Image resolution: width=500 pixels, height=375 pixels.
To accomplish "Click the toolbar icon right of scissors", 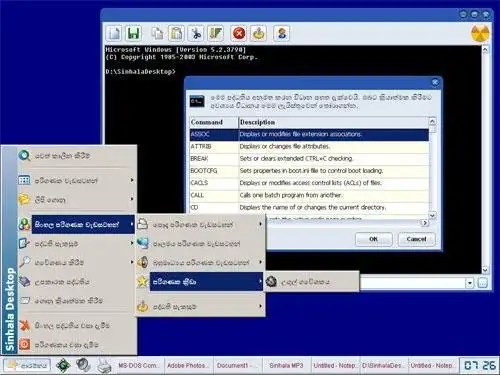I will point(215,33).
